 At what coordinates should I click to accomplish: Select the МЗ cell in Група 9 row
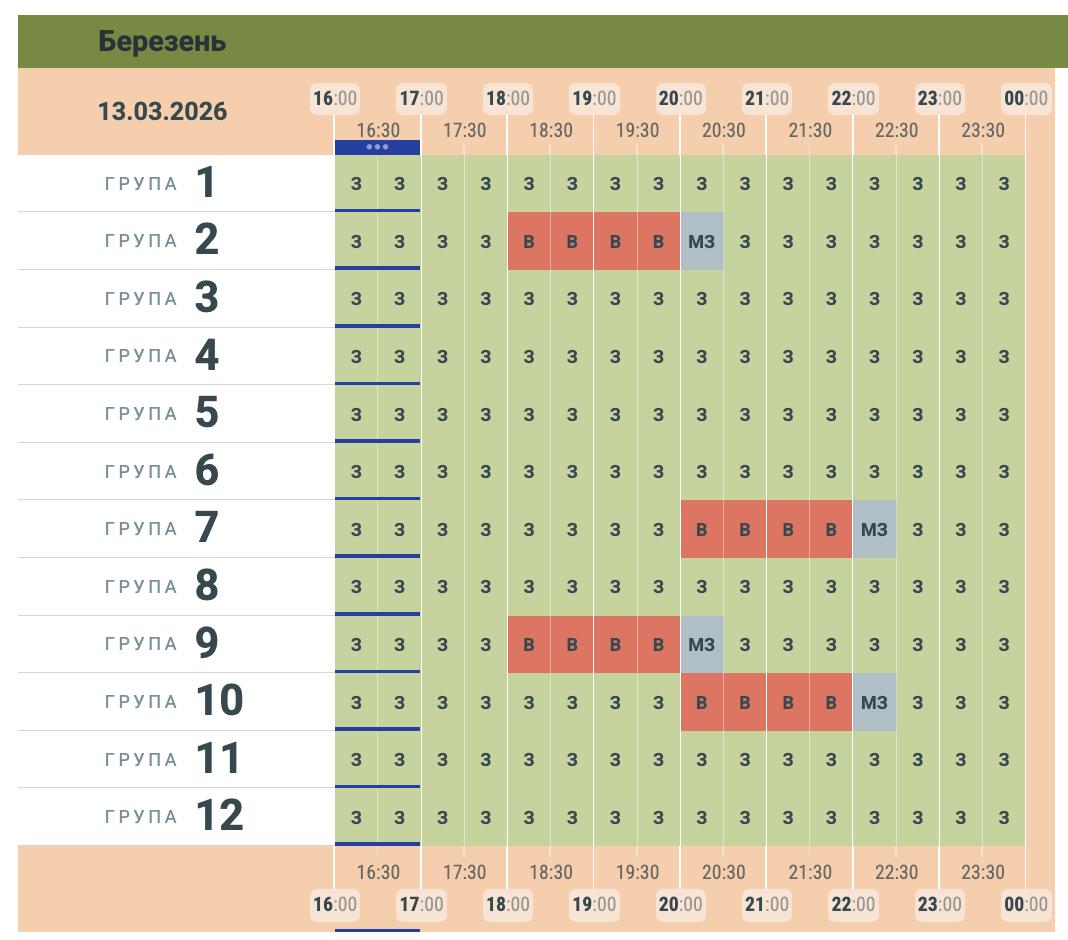tap(701, 644)
